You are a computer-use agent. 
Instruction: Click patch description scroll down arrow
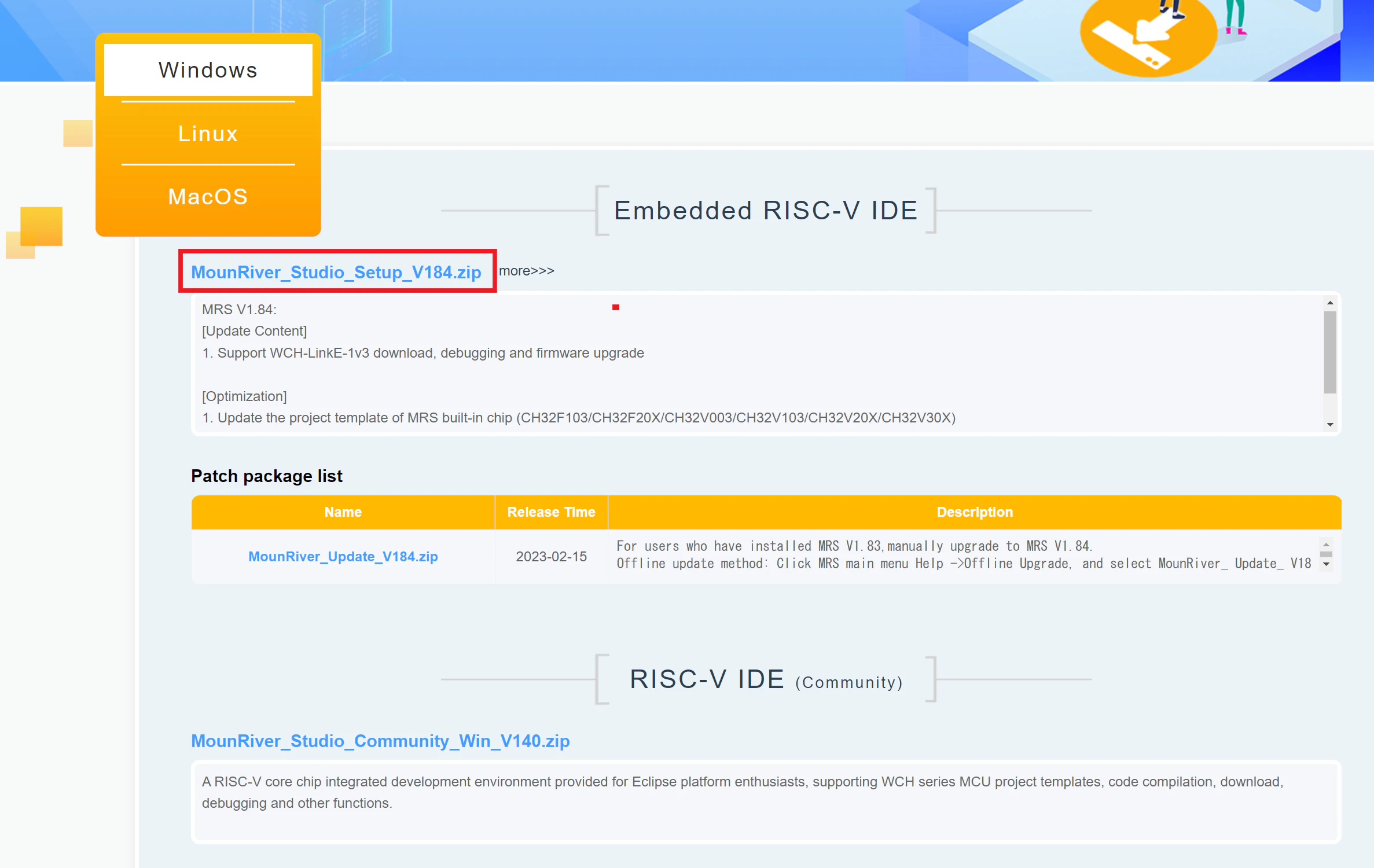click(1326, 564)
